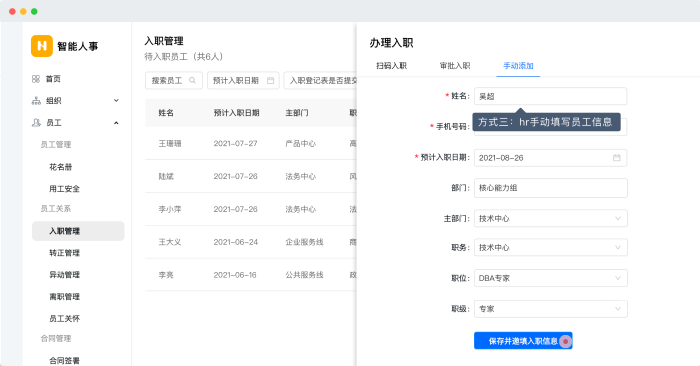Open 首页 in the sidebar

tap(53, 79)
